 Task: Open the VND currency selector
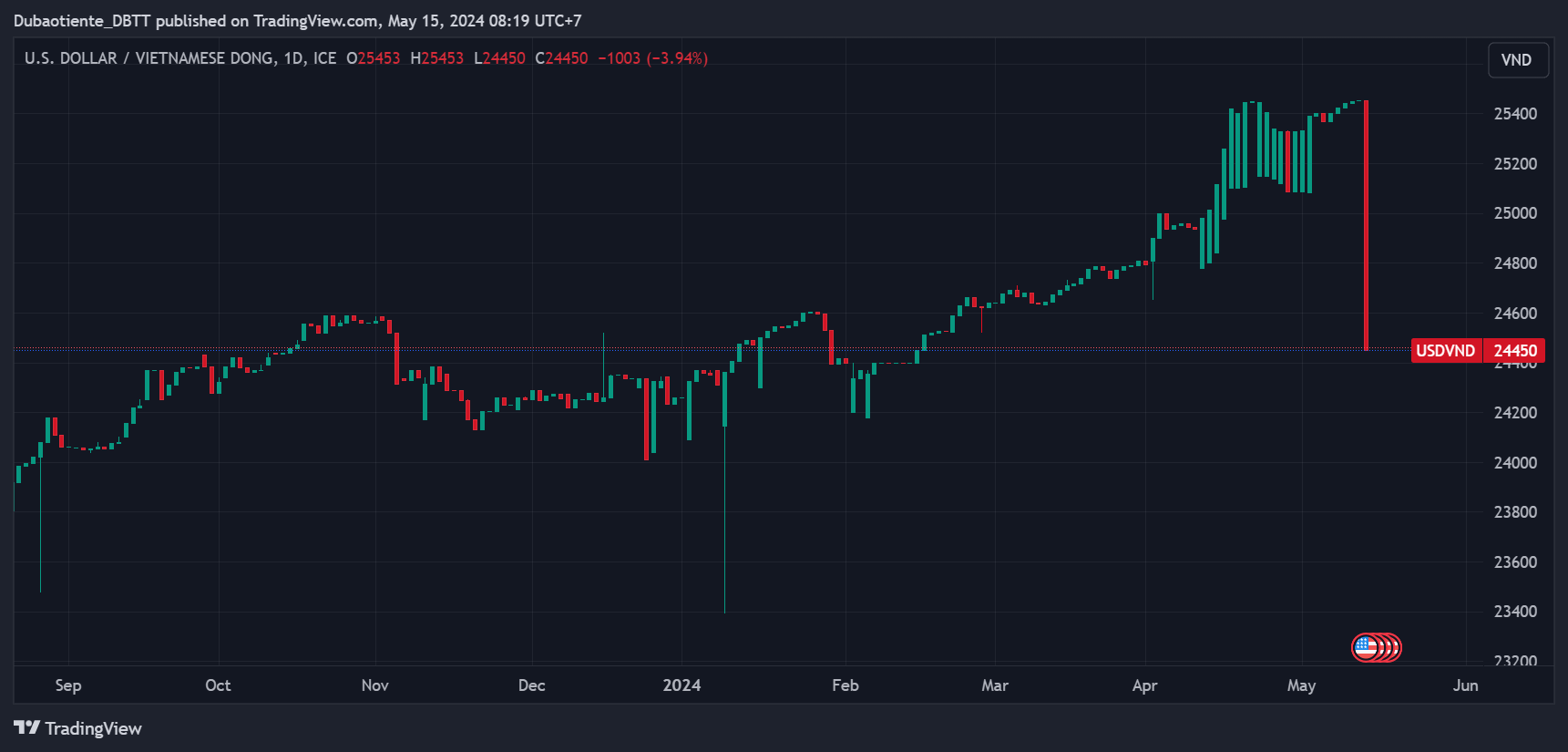coord(1518,60)
